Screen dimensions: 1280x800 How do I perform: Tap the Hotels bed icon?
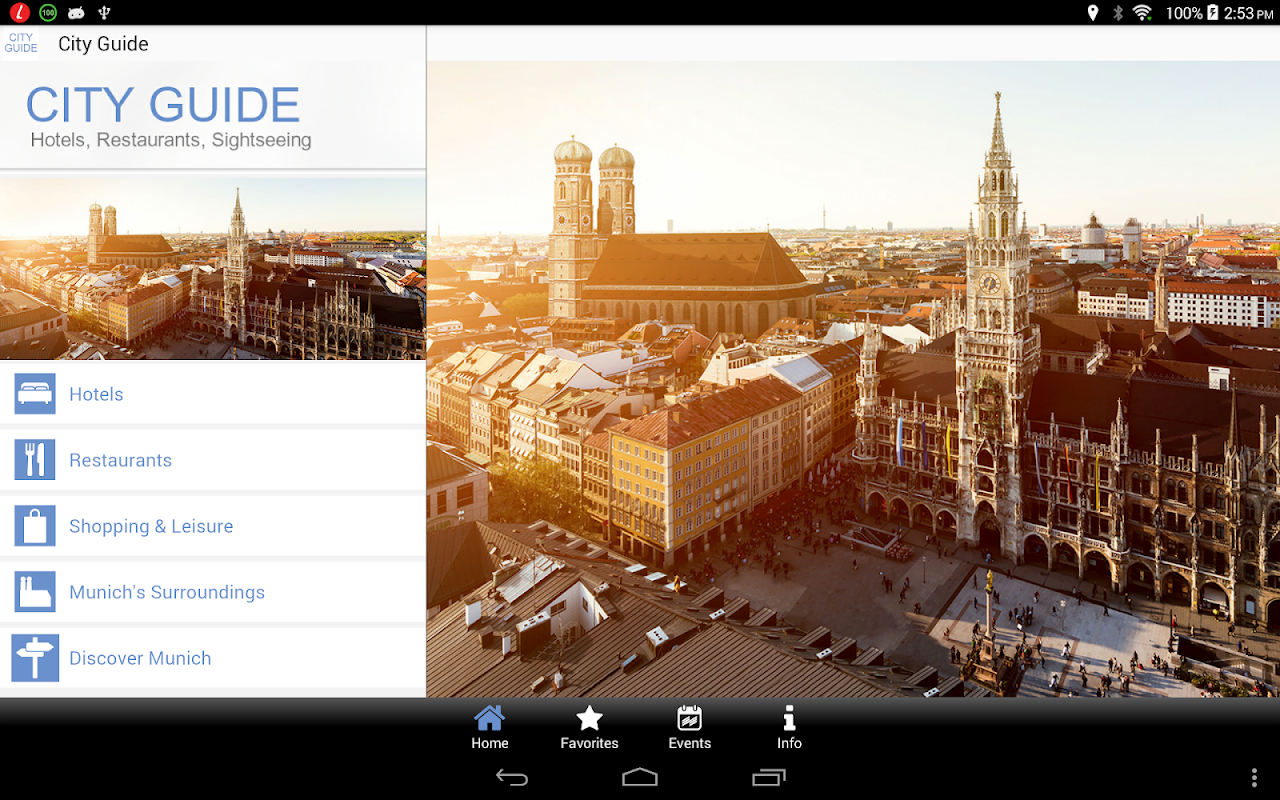pos(35,394)
